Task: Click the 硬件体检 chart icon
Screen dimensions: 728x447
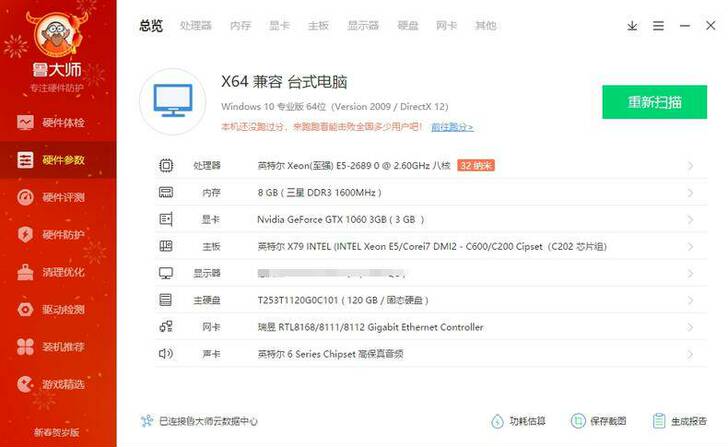Action: coord(25,123)
